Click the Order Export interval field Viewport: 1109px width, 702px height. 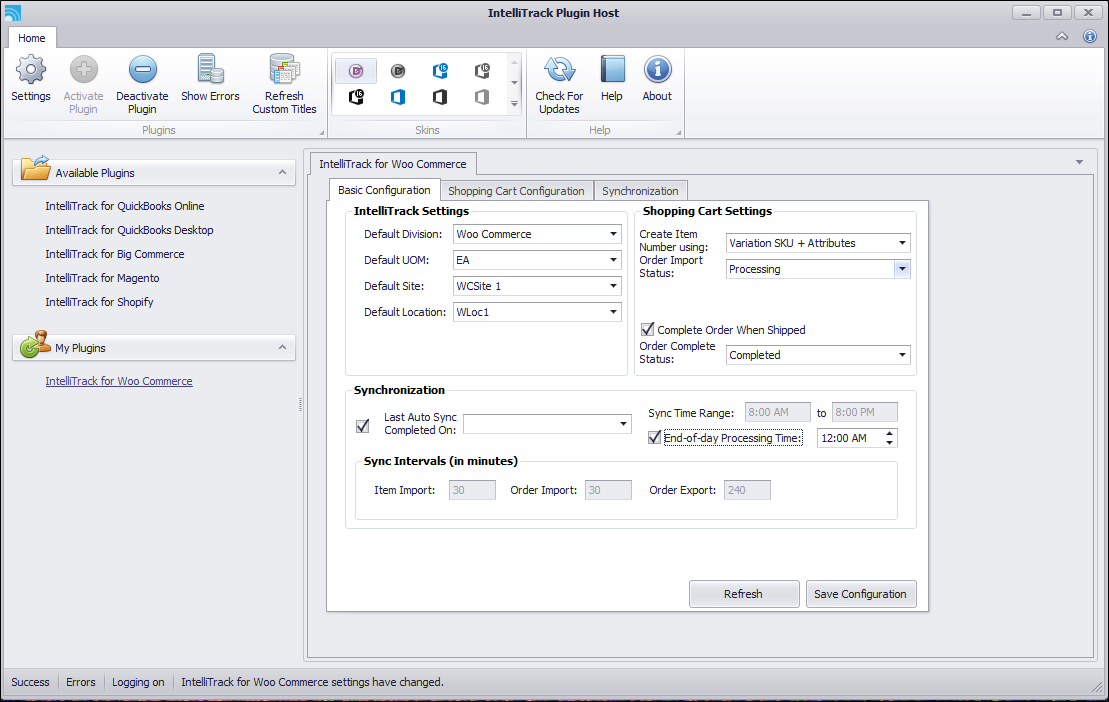click(x=747, y=490)
